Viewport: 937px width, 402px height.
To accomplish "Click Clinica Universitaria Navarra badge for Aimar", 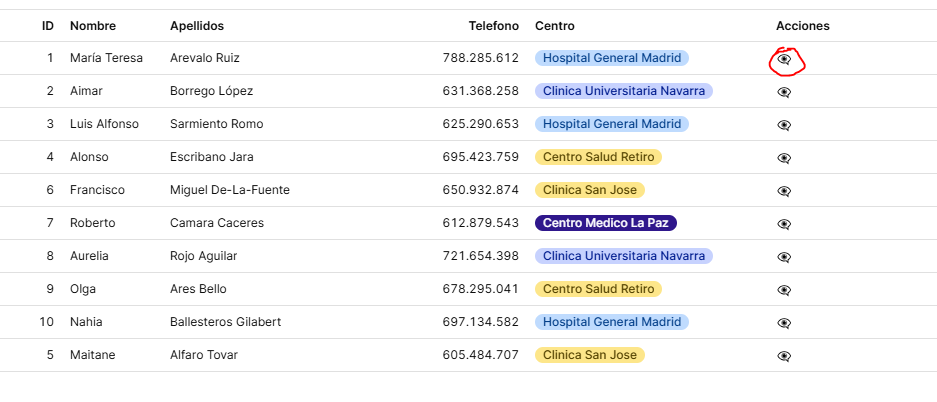I will point(623,91).
